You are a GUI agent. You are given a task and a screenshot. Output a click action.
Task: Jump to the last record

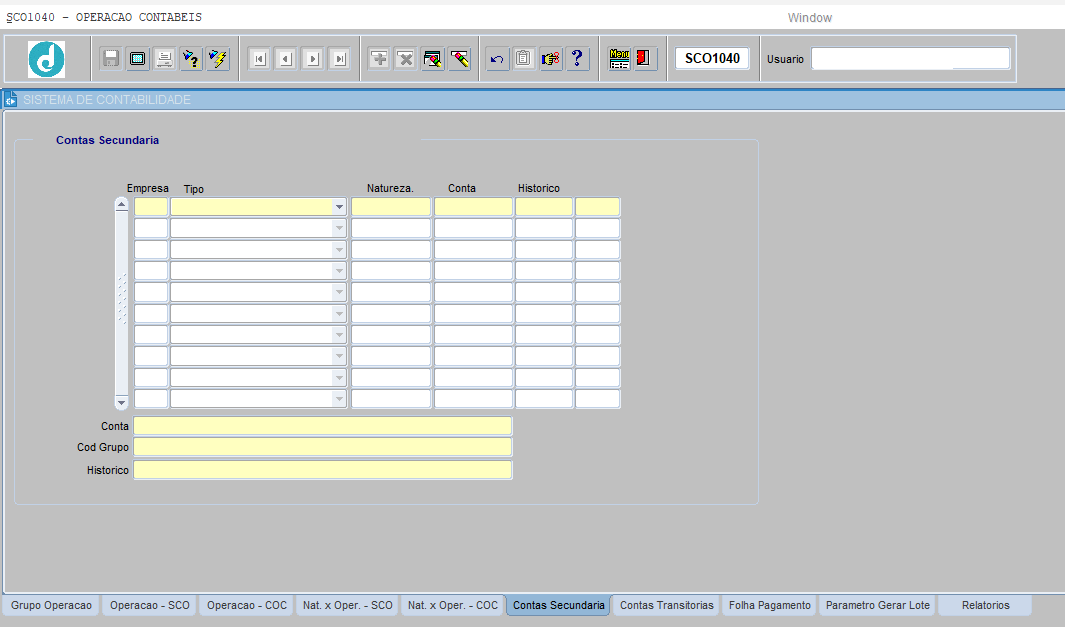pos(340,59)
